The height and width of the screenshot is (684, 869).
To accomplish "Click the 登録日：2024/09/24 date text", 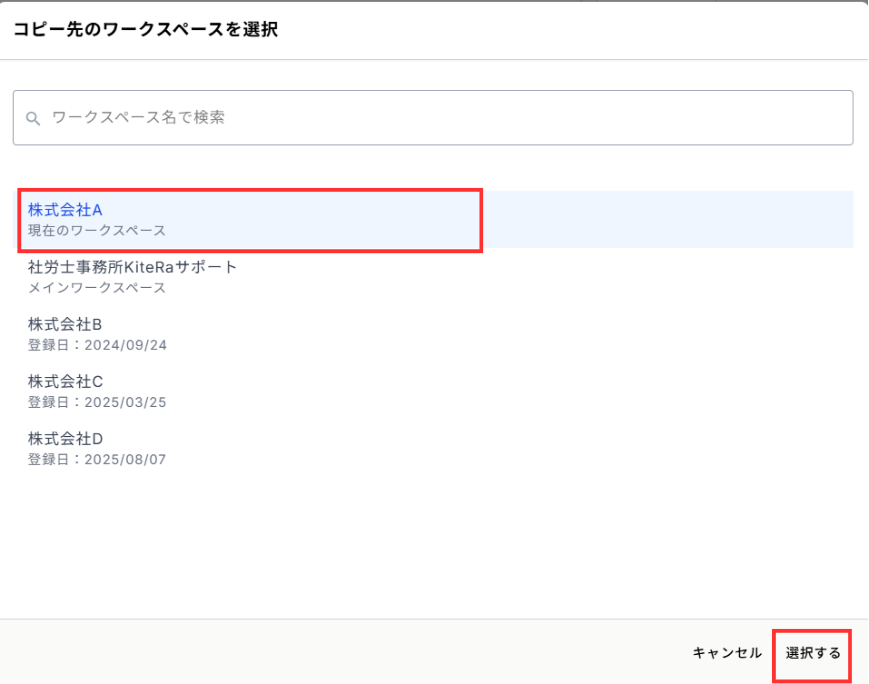I will coord(97,345).
